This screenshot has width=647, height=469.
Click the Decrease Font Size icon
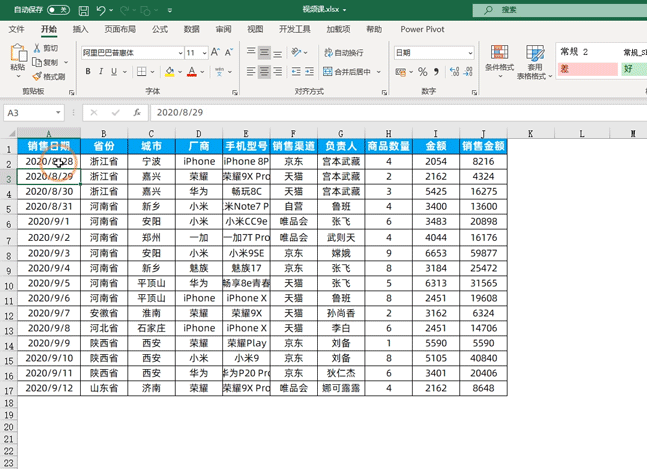(229, 52)
